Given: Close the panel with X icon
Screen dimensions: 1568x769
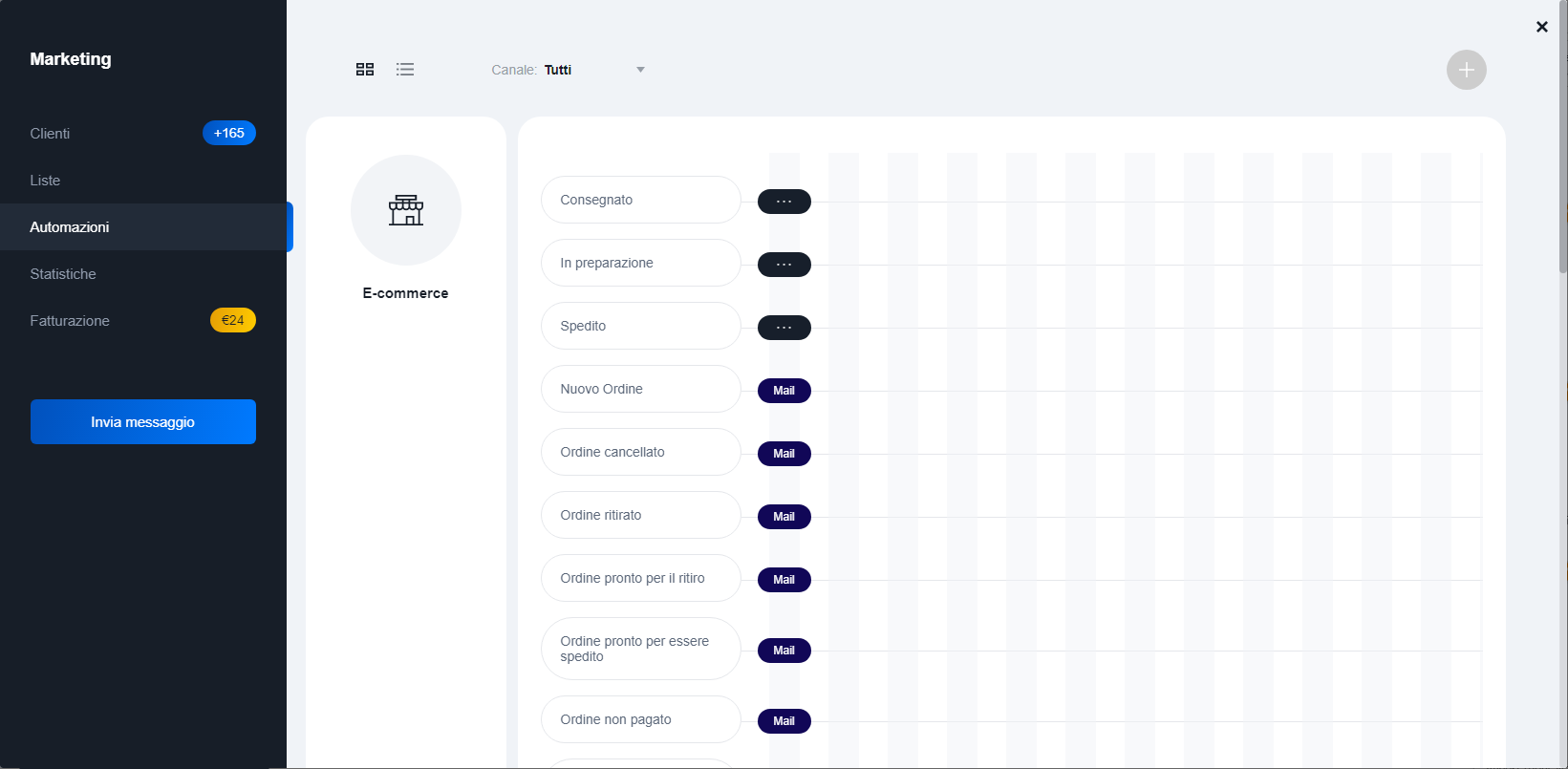Looking at the screenshot, I should tap(1541, 27).
